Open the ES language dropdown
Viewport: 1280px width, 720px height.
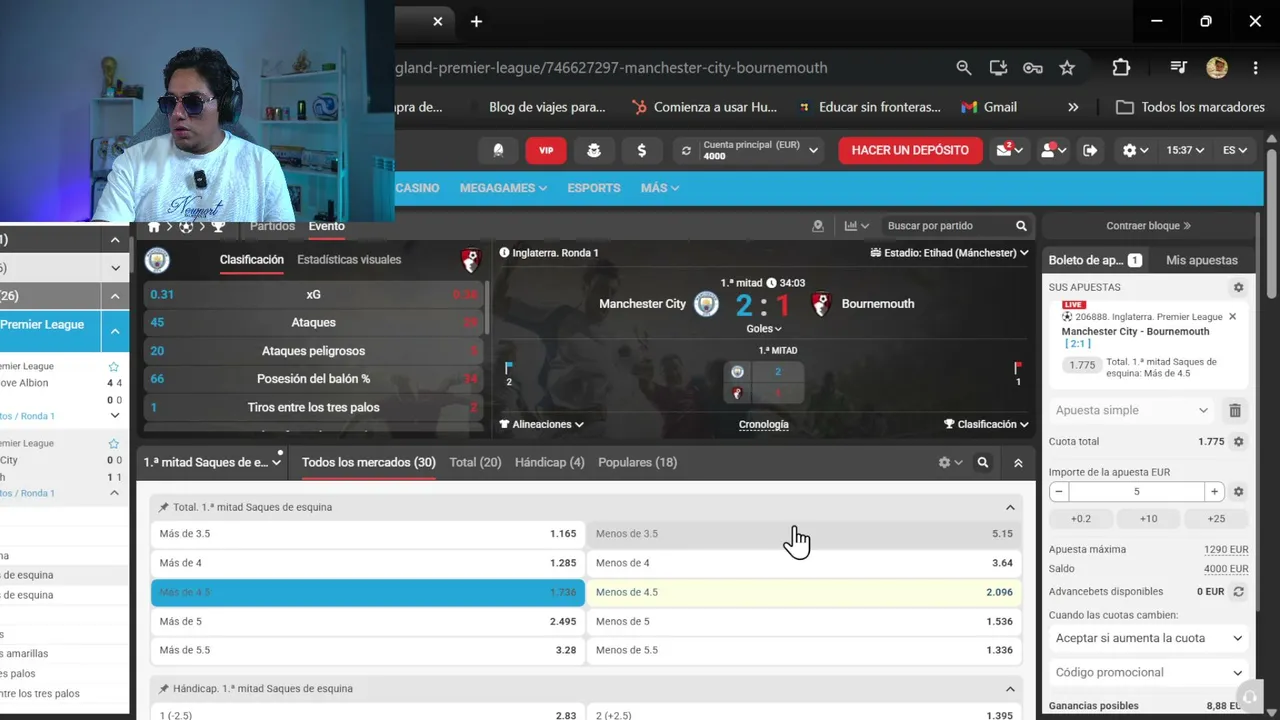point(1235,150)
